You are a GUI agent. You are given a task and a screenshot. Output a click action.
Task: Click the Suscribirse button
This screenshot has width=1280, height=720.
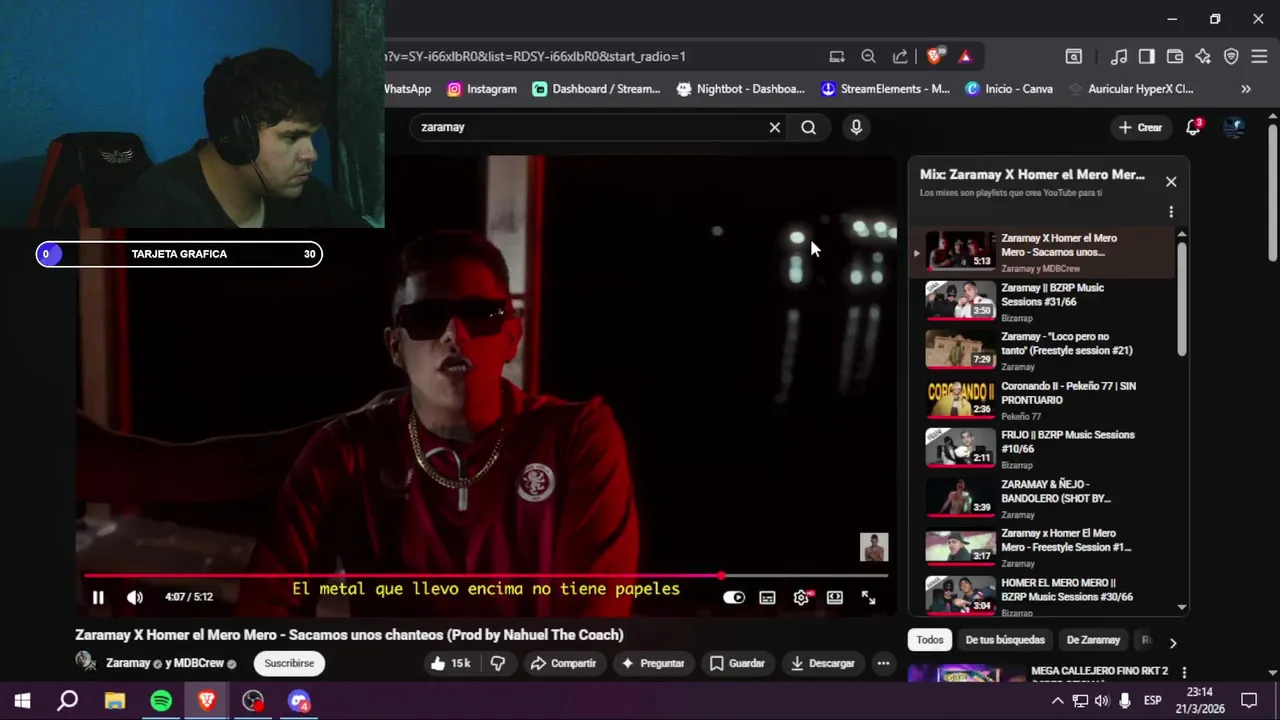click(x=289, y=663)
